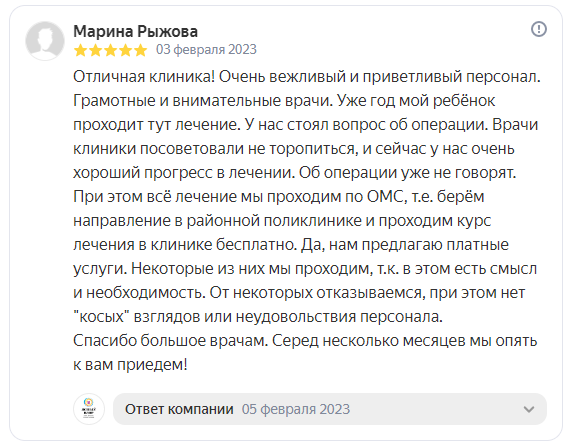Open the gray company answer bar
The width and height of the screenshot is (575, 448).
click(x=330, y=409)
